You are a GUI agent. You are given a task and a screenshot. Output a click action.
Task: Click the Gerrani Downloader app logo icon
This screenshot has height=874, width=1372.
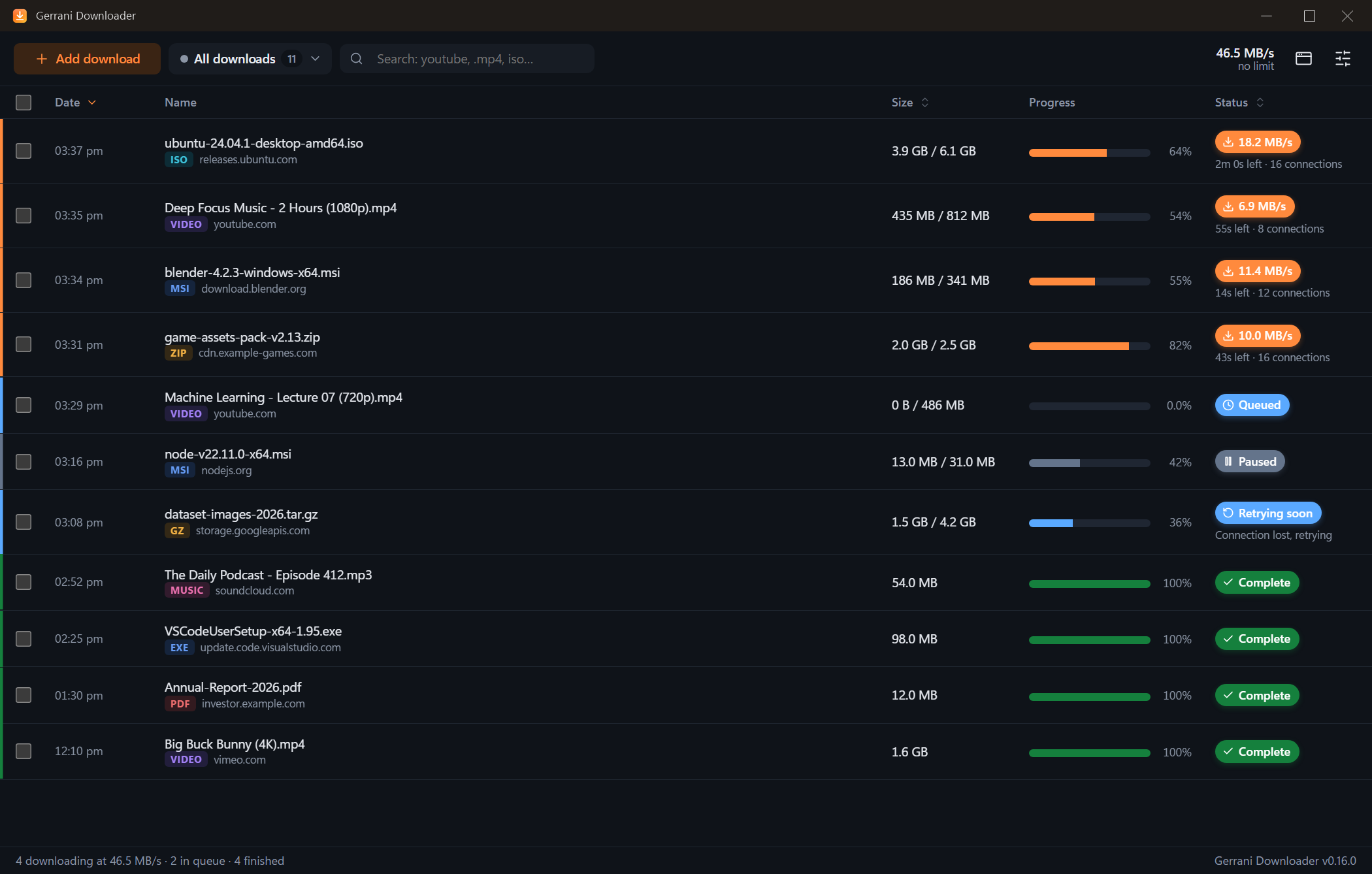20,16
